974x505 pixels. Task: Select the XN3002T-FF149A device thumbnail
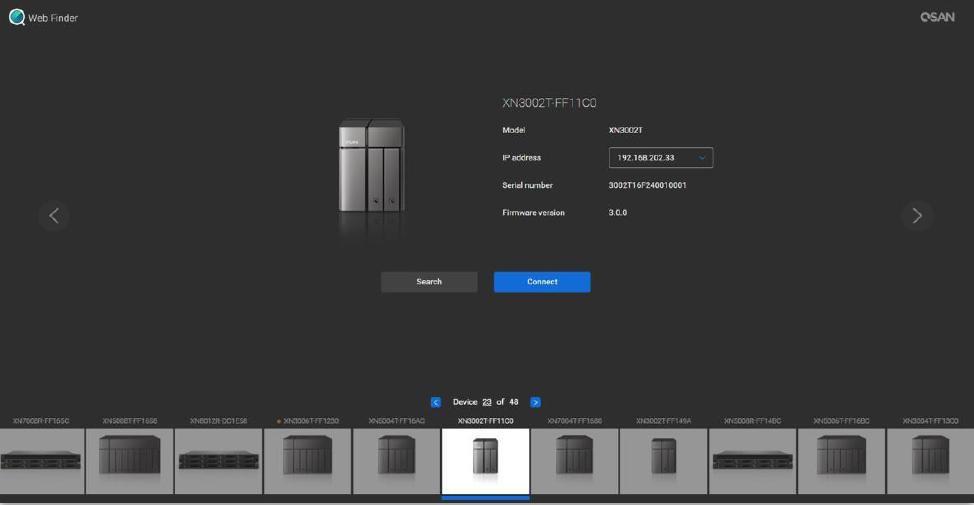(663, 460)
